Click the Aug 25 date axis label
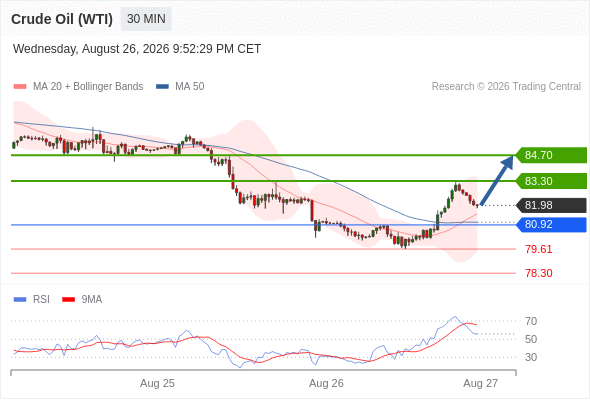This screenshot has width=590, height=400. pos(157,383)
